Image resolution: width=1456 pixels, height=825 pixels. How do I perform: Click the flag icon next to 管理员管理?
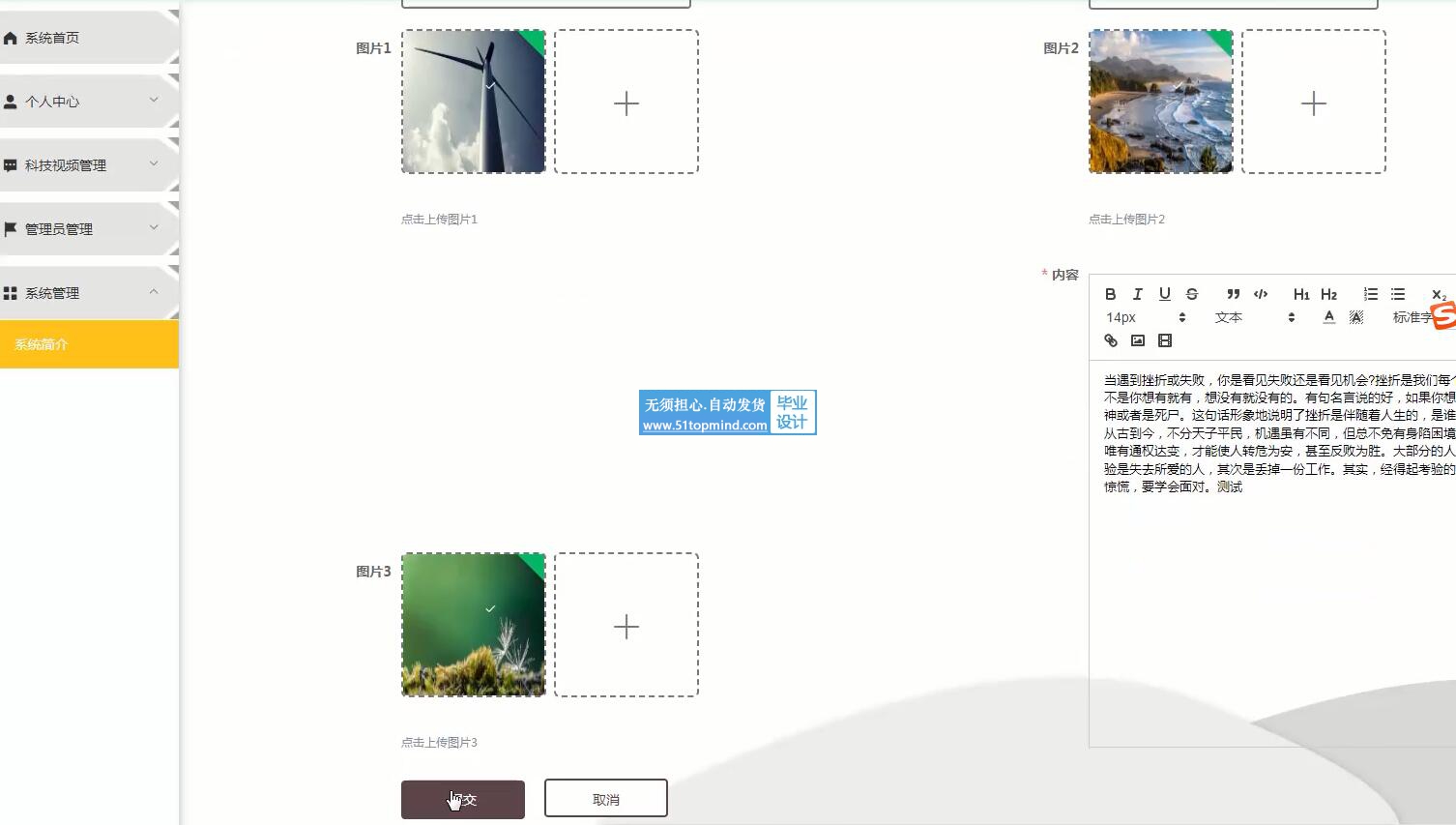point(11,229)
